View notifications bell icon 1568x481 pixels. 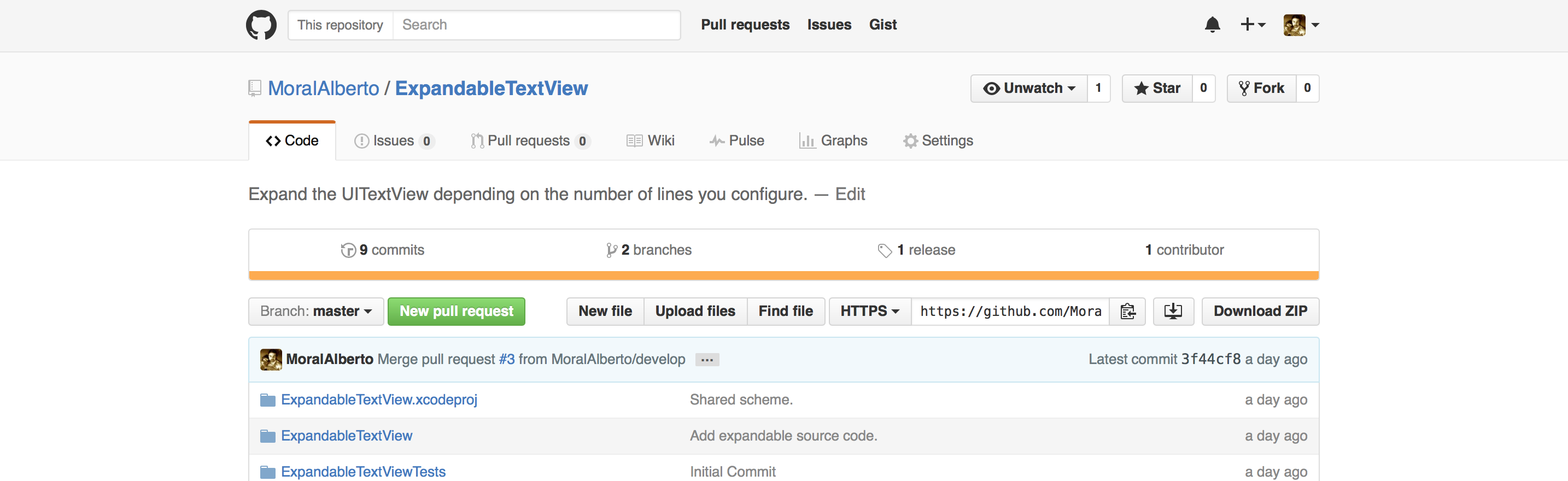[1212, 25]
